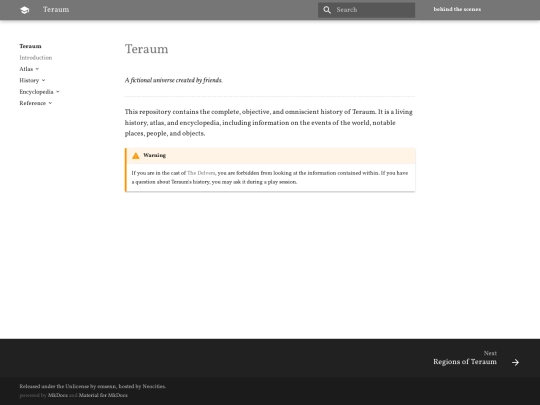The height and width of the screenshot is (405, 540).
Task: Click the 'Next' label in footer
Action: (x=490, y=353)
